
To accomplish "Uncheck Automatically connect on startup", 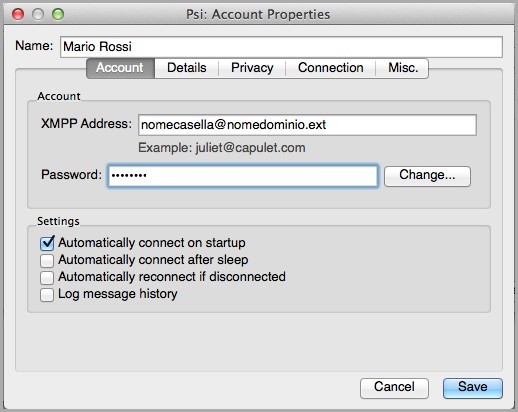I will [47, 243].
